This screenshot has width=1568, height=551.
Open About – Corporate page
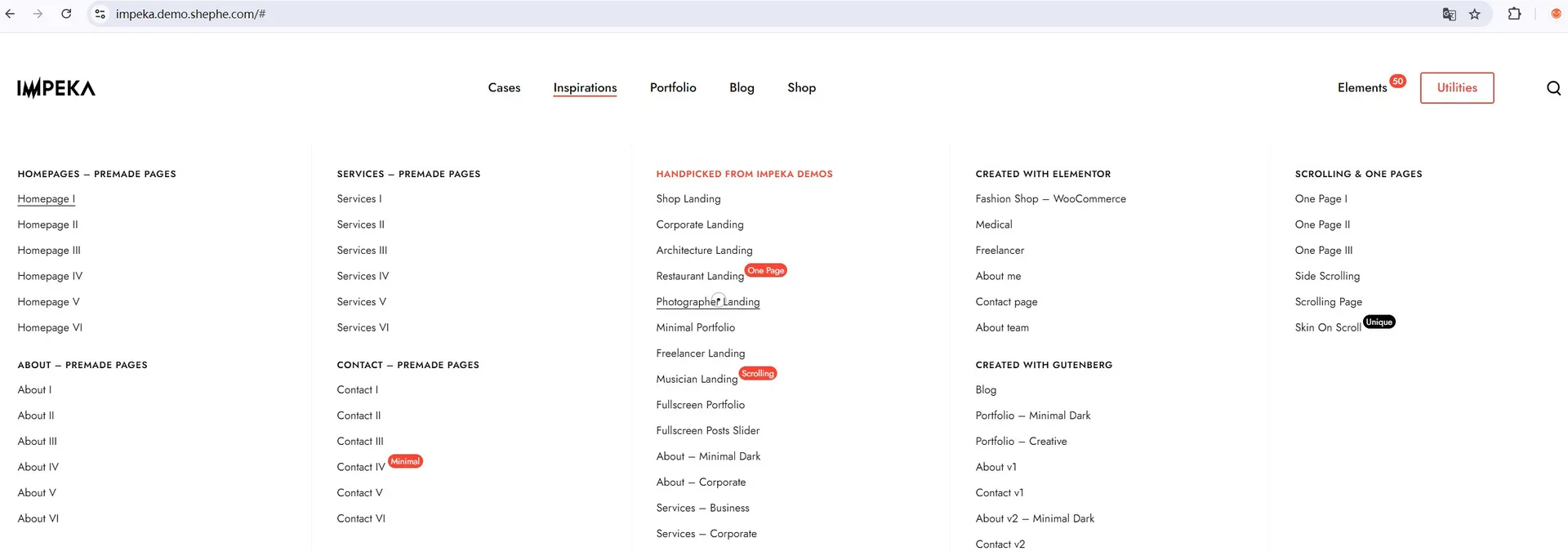click(701, 482)
